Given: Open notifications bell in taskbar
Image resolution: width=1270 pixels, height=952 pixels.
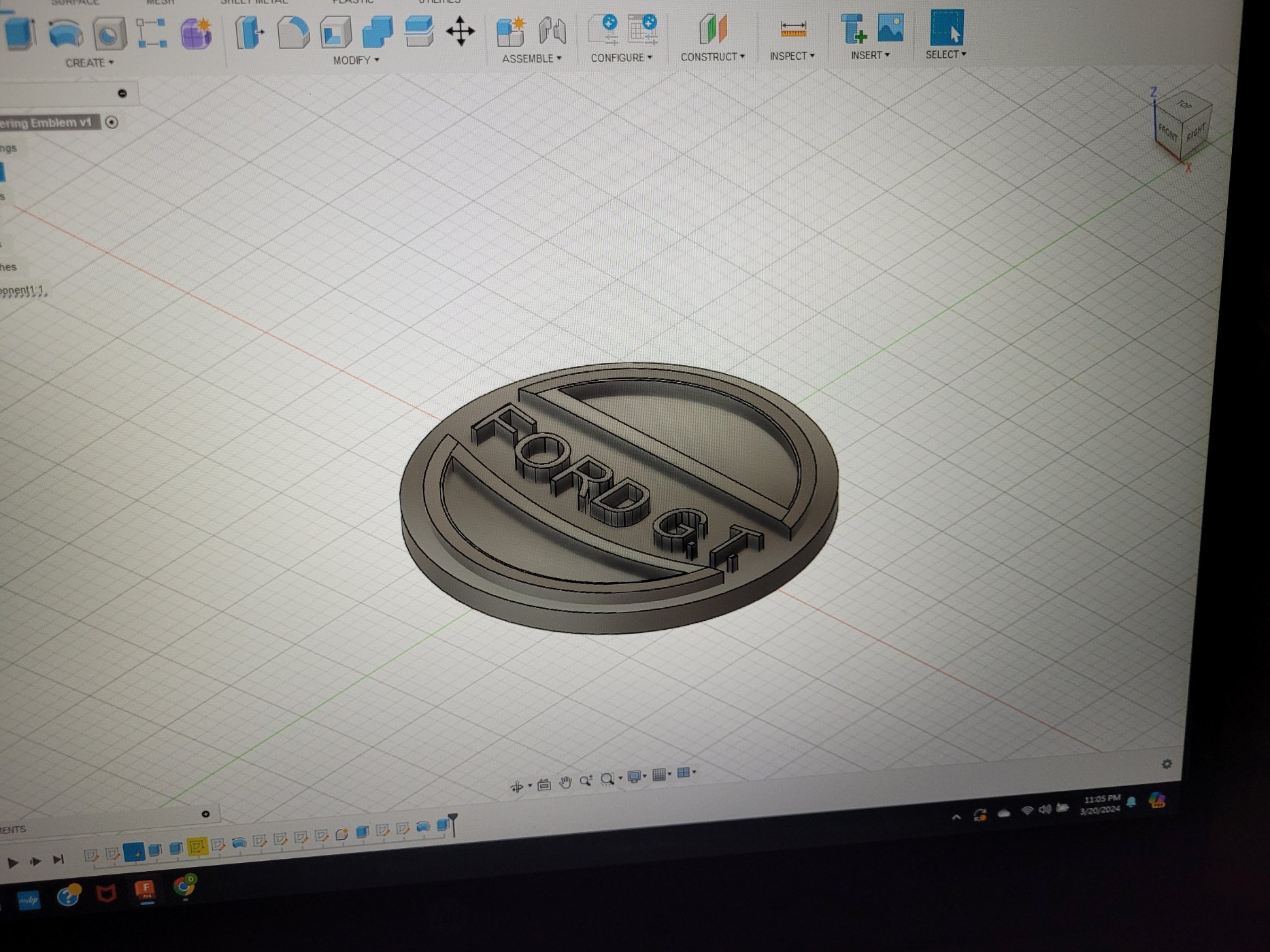Looking at the screenshot, I should point(1131,802).
